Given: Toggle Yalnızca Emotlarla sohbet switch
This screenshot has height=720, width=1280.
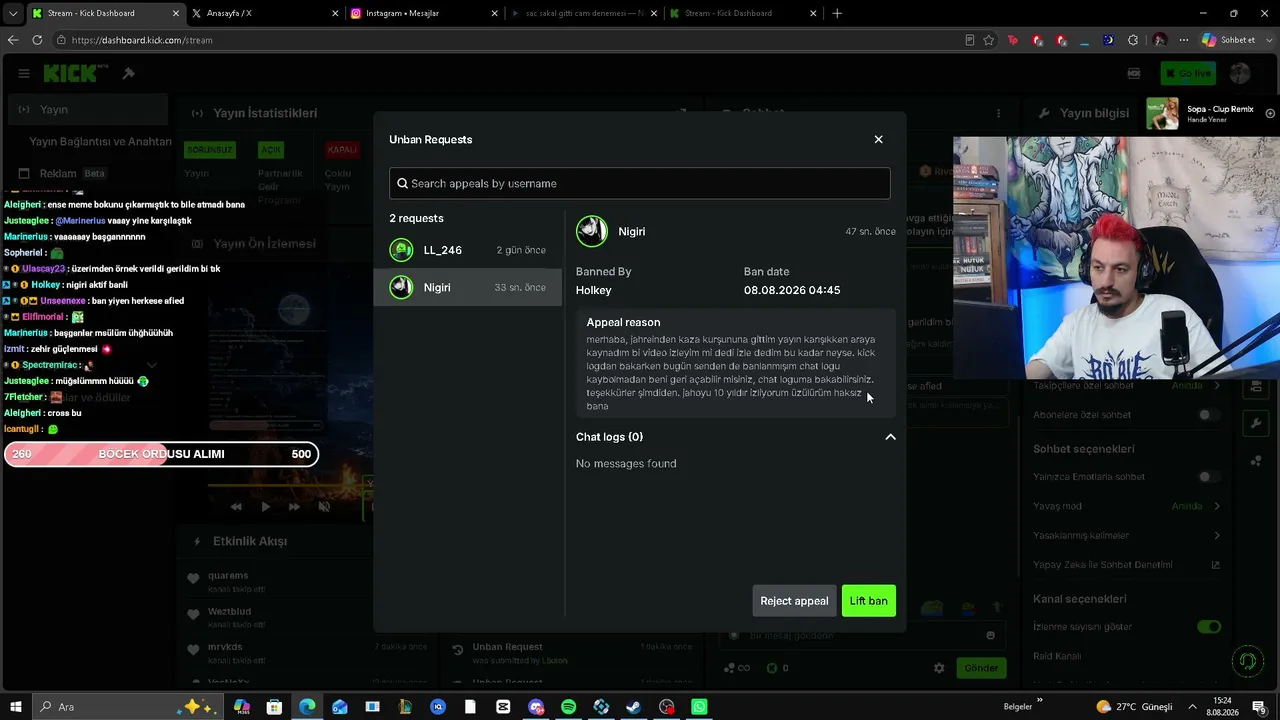Looking at the screenshot, I should pyautogui.click(x=1209, y=477).
